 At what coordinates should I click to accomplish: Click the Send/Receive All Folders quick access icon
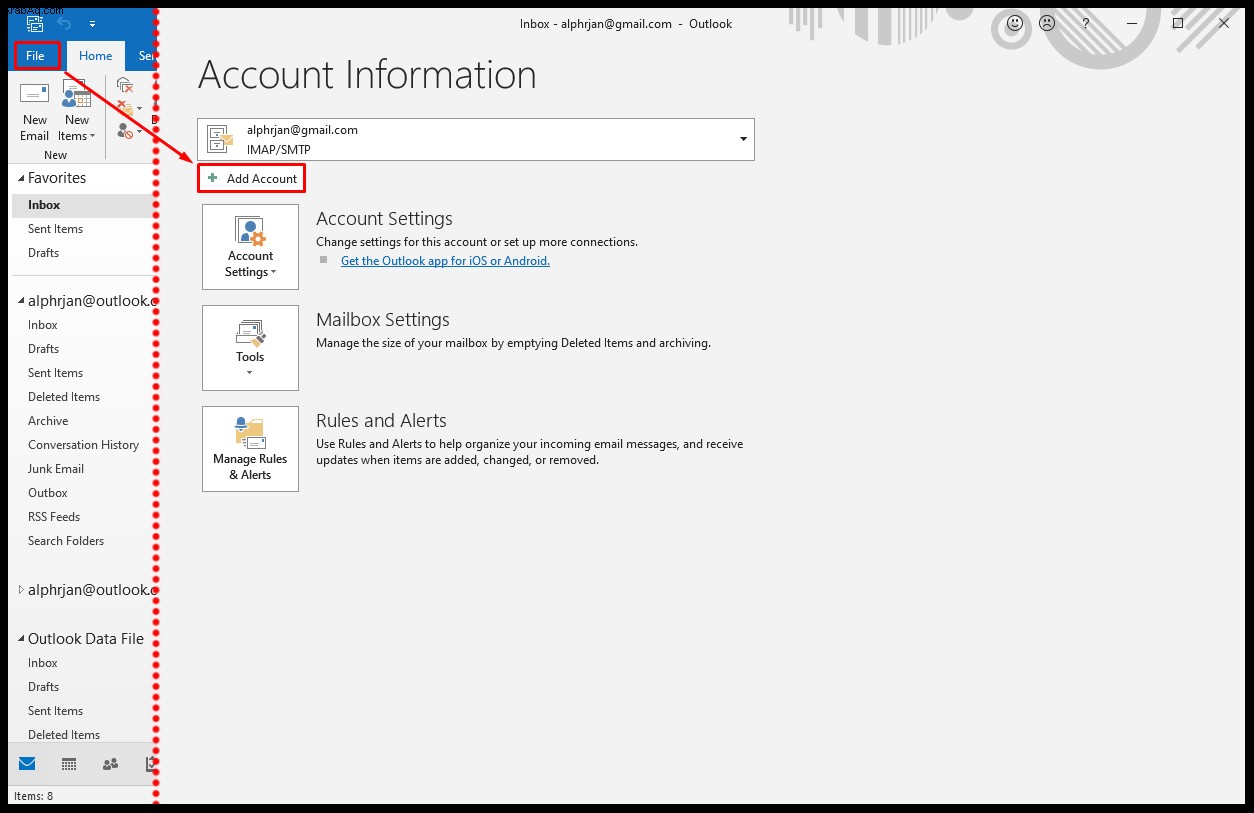pos(35,23)
